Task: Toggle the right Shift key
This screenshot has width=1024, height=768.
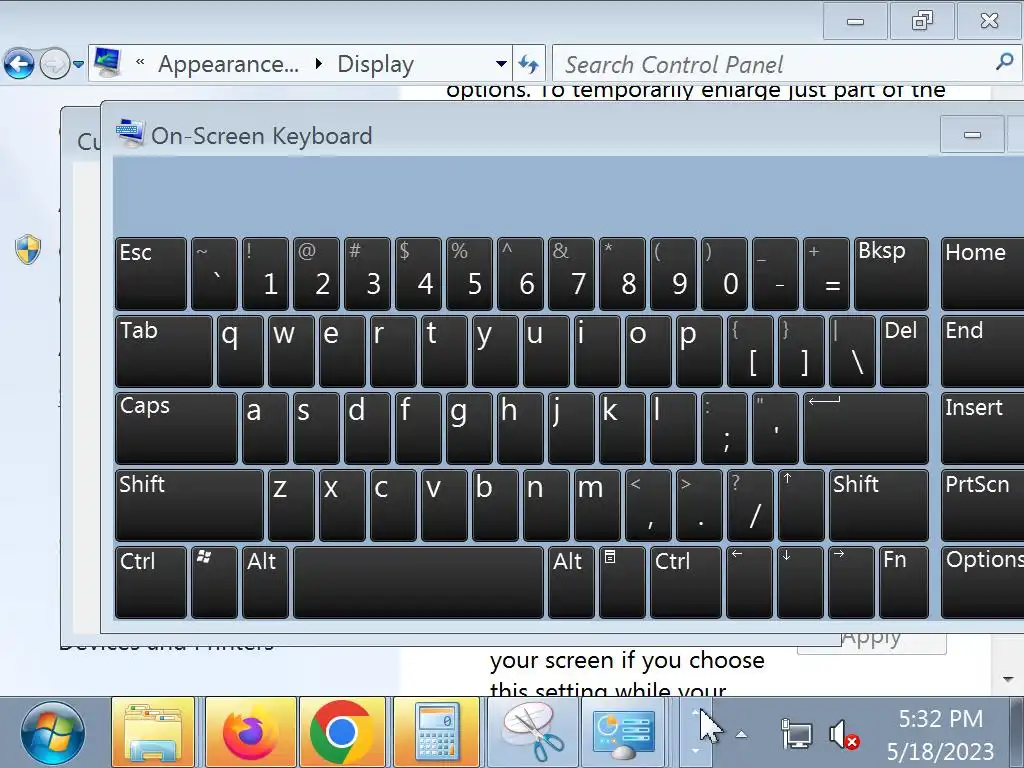Action: tap(878, 505)
